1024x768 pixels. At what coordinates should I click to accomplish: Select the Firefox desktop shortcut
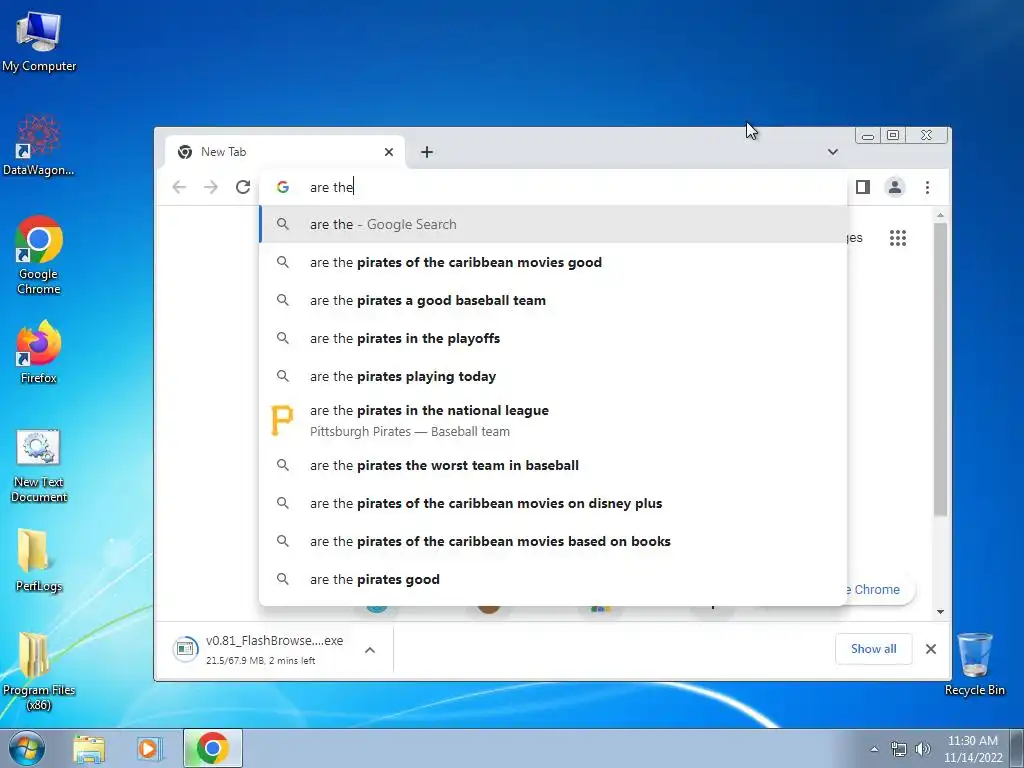39,351
